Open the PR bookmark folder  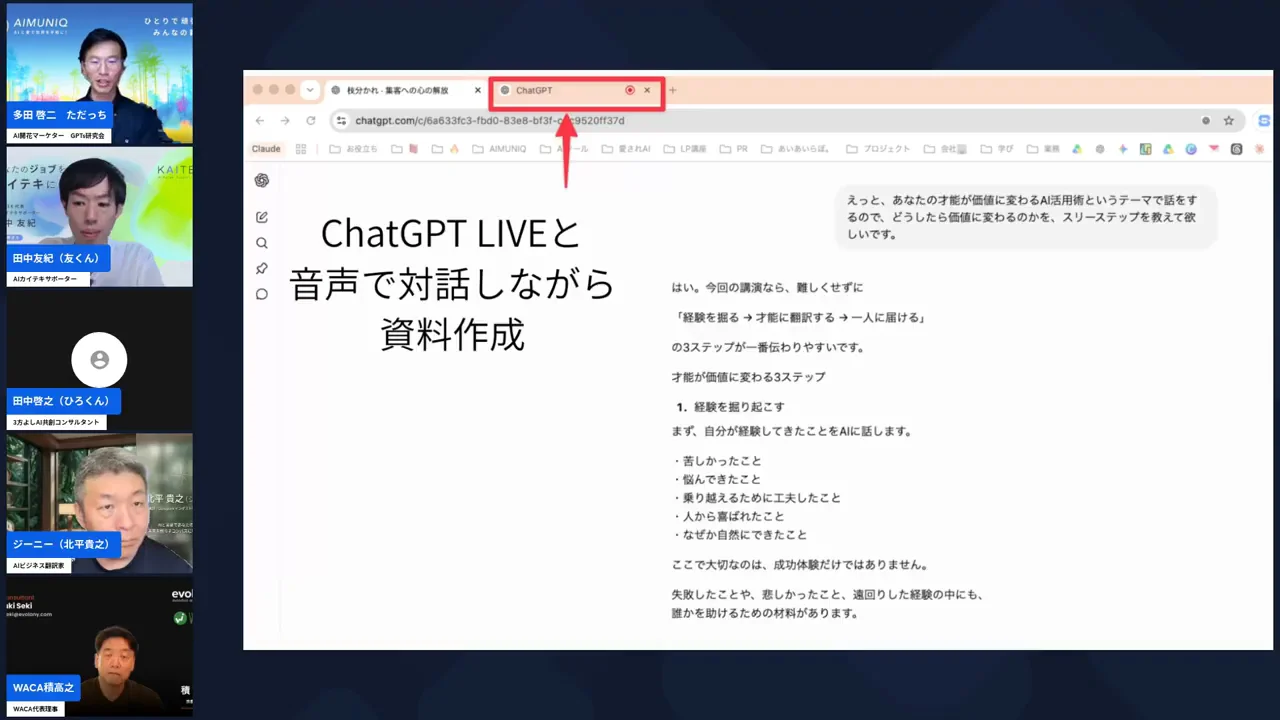coord(734,149)
